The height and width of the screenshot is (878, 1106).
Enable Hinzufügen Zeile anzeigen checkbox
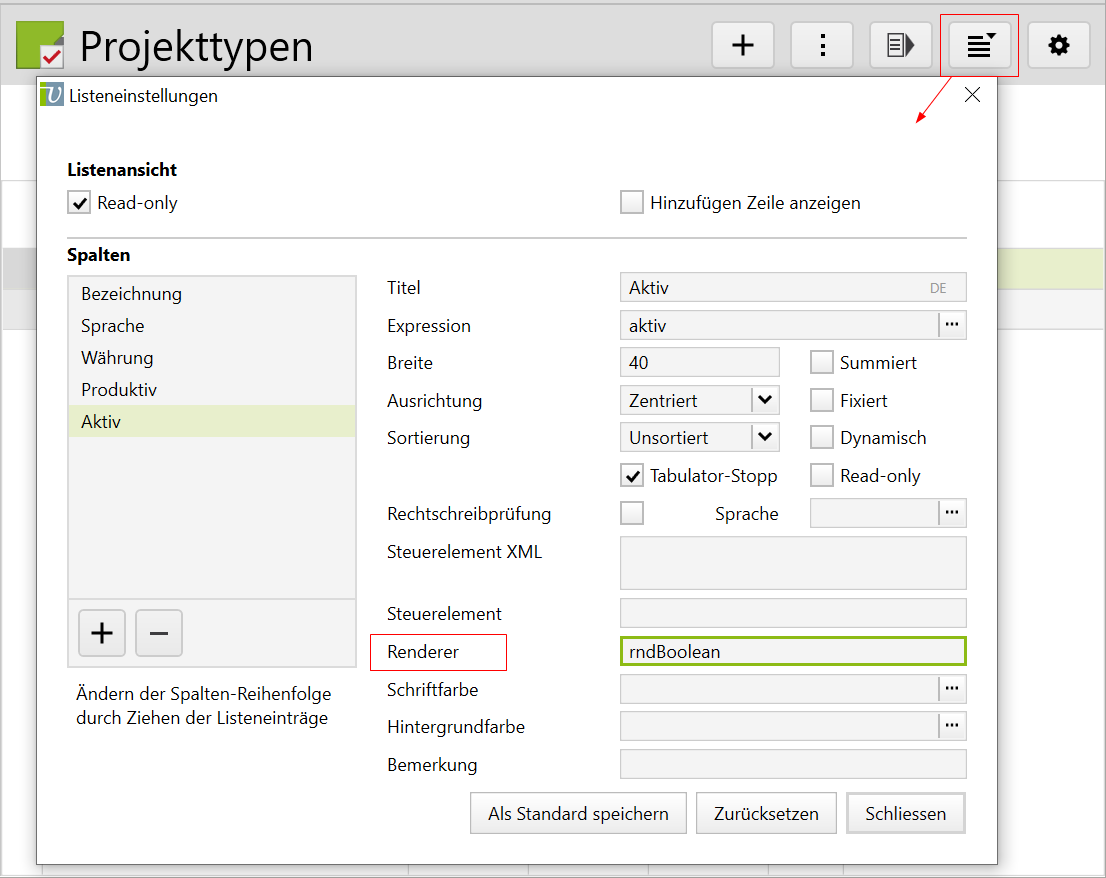pos(632,203)
